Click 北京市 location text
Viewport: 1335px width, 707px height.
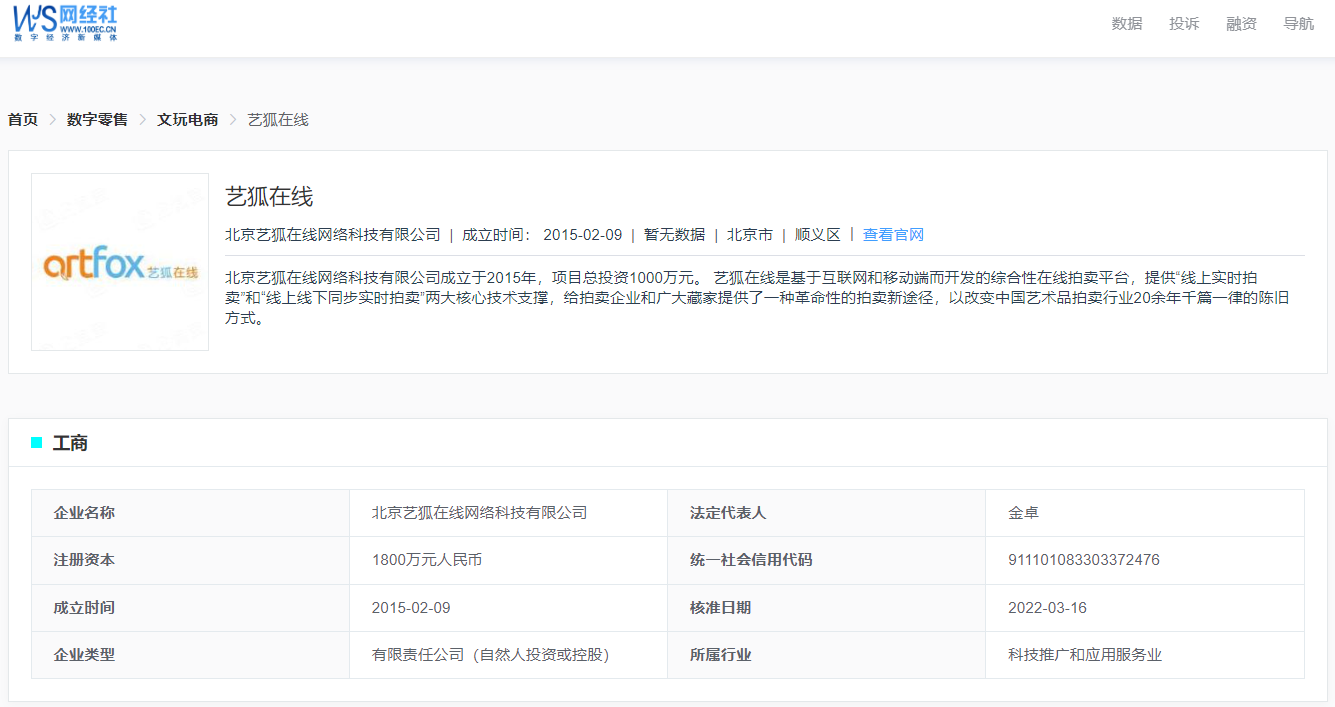750,235
